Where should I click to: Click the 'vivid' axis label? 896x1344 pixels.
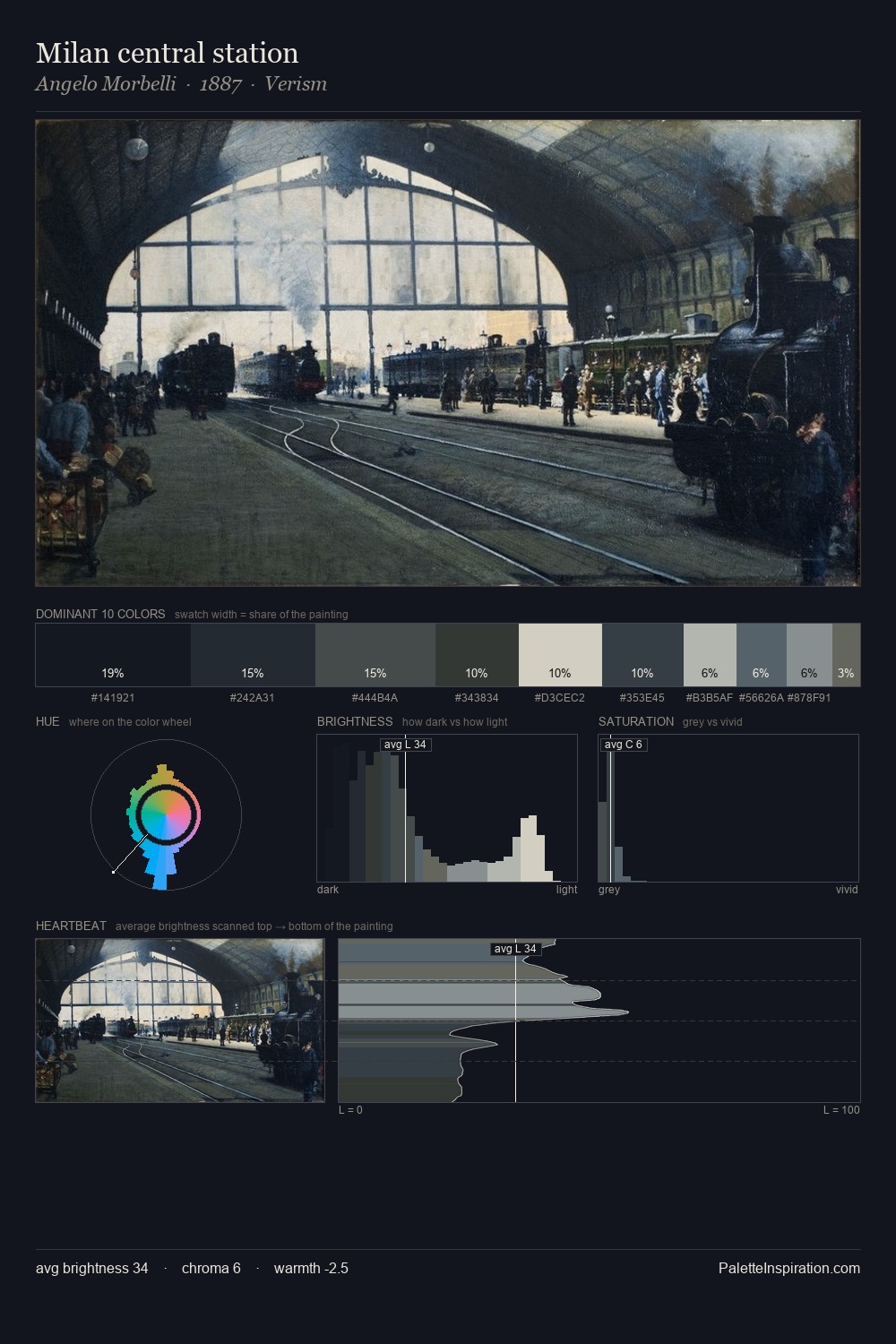tap(847, 890)
